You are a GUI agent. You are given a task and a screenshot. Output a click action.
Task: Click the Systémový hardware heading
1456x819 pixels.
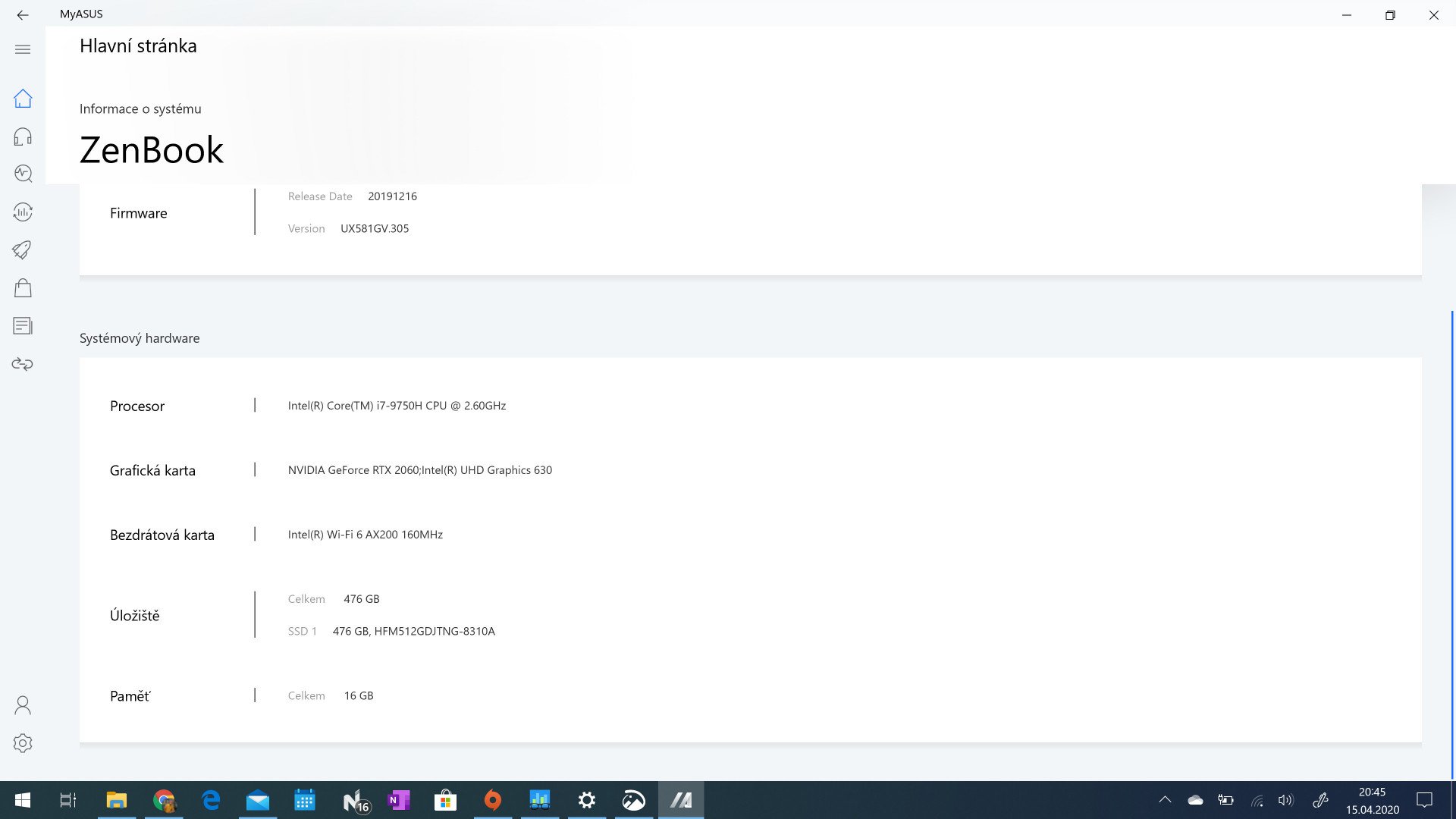tap(140, 338)
